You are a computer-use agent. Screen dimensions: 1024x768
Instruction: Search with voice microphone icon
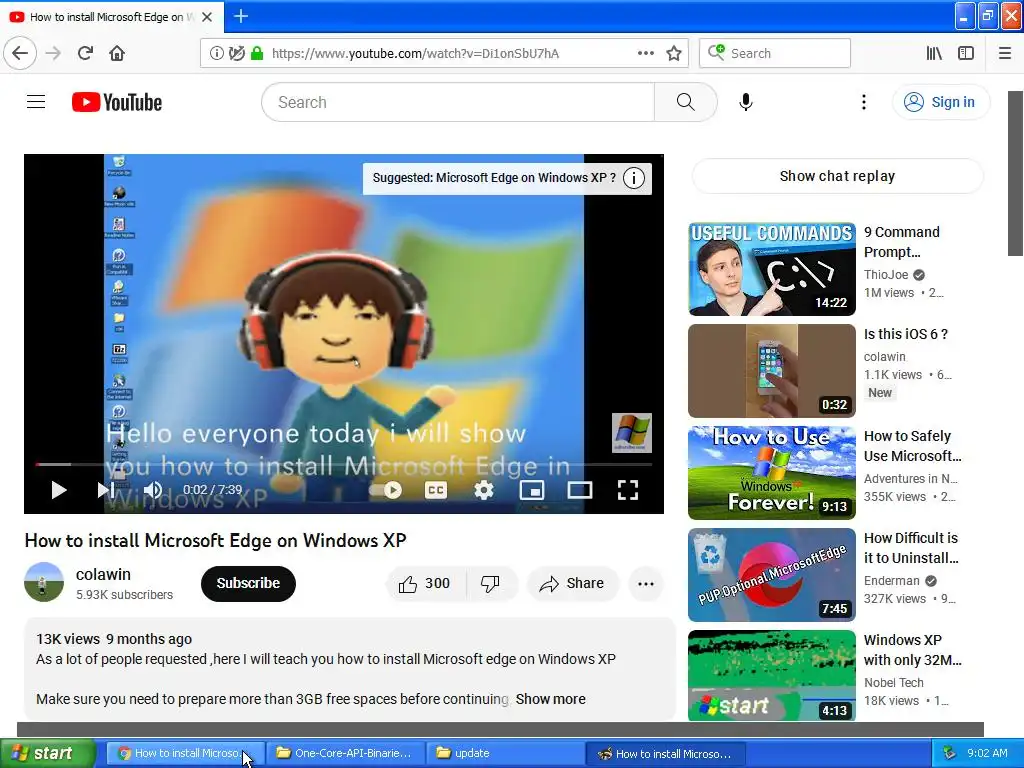[746, 102]
